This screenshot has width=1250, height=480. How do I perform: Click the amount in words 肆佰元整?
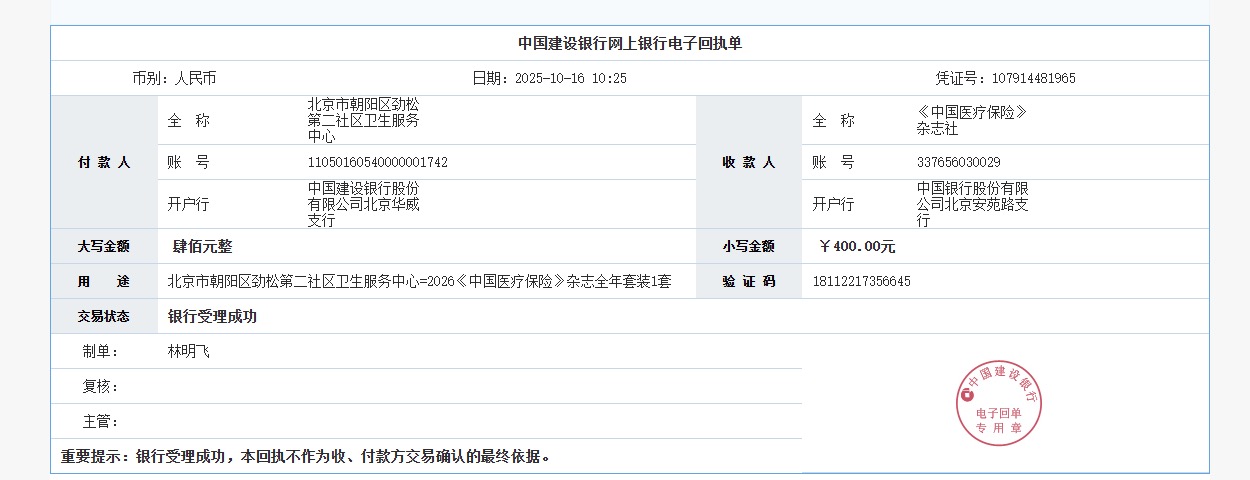202,246
